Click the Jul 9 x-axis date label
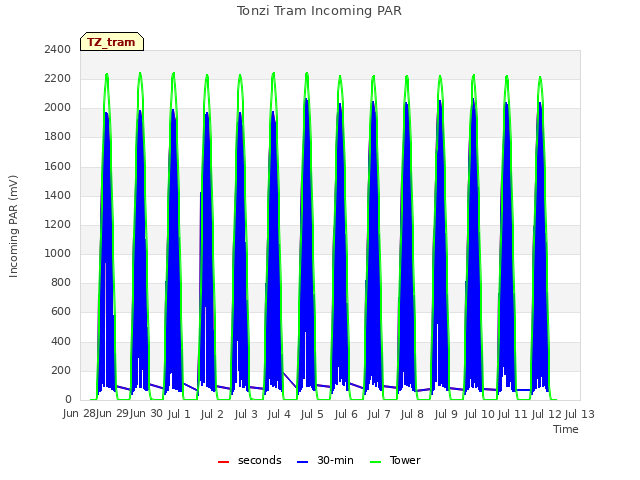This screenshot has height=480, width=640. coord(446,415)
